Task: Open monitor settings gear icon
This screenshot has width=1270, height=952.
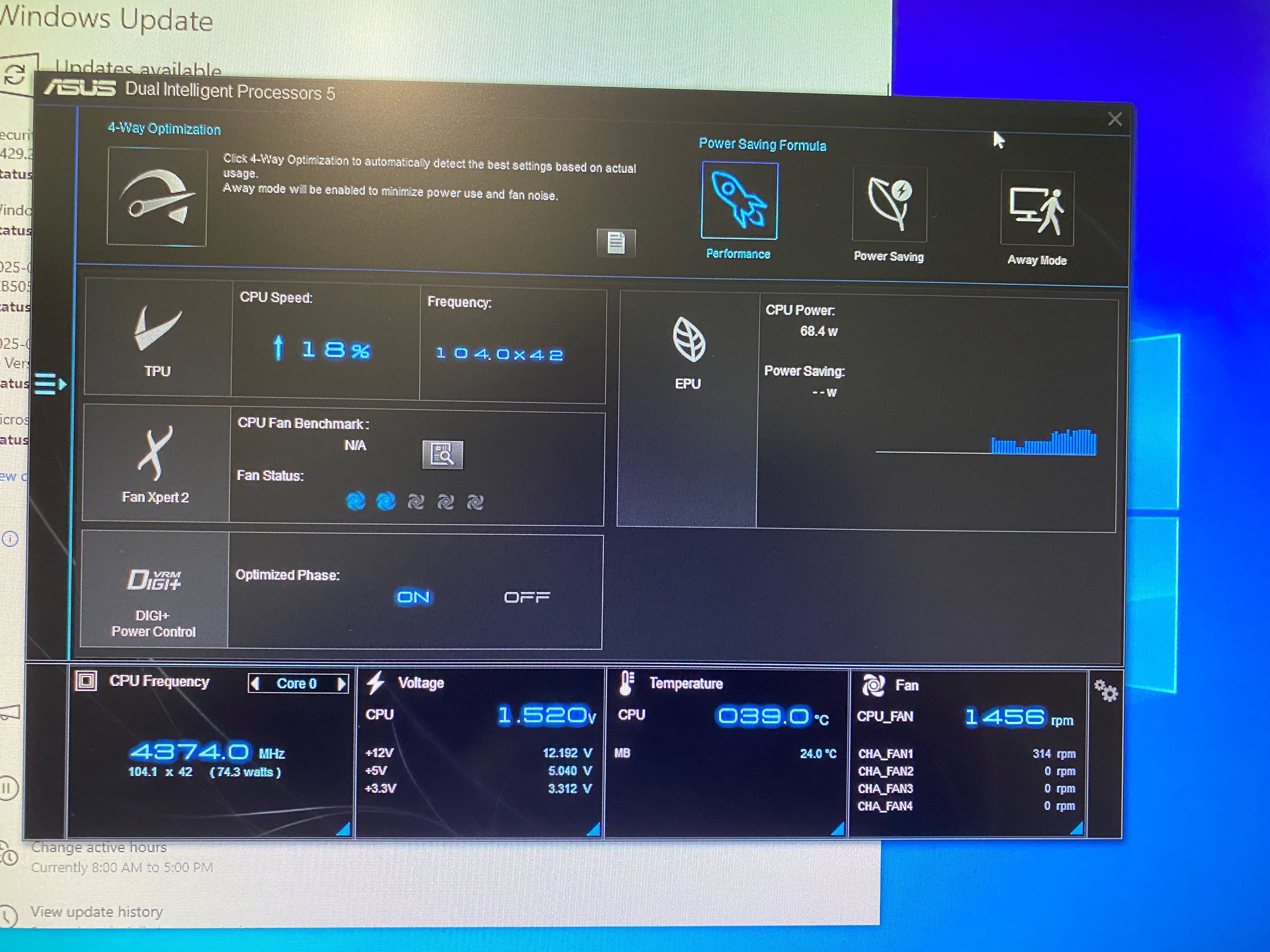Action: click(1106, 690)
